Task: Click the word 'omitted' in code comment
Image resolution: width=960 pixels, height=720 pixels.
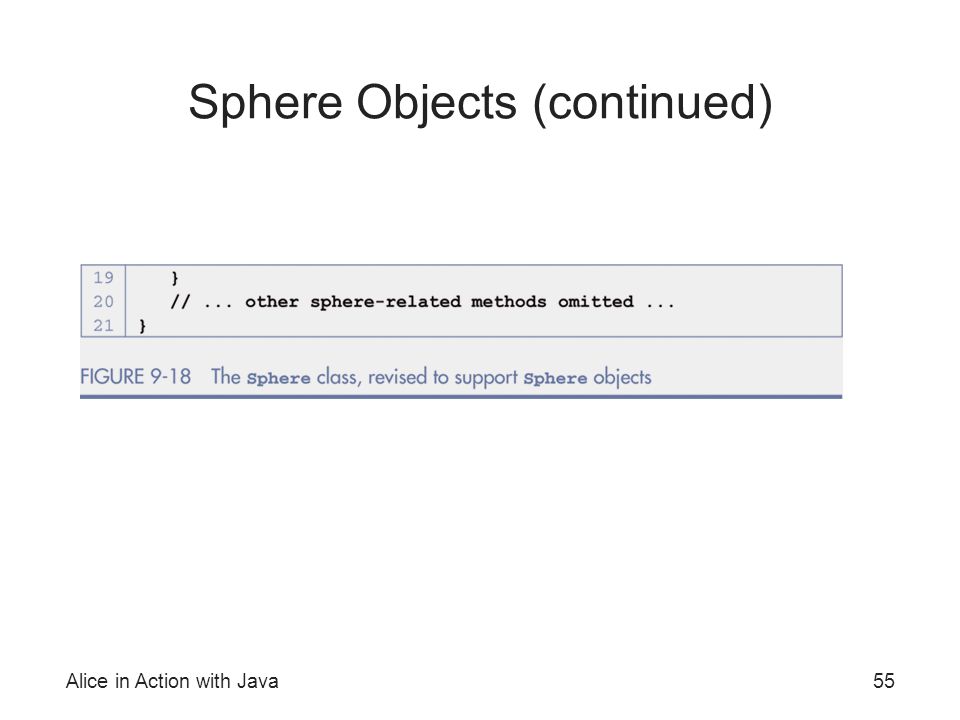Action: pyautogui.click(x=596, y=302)
